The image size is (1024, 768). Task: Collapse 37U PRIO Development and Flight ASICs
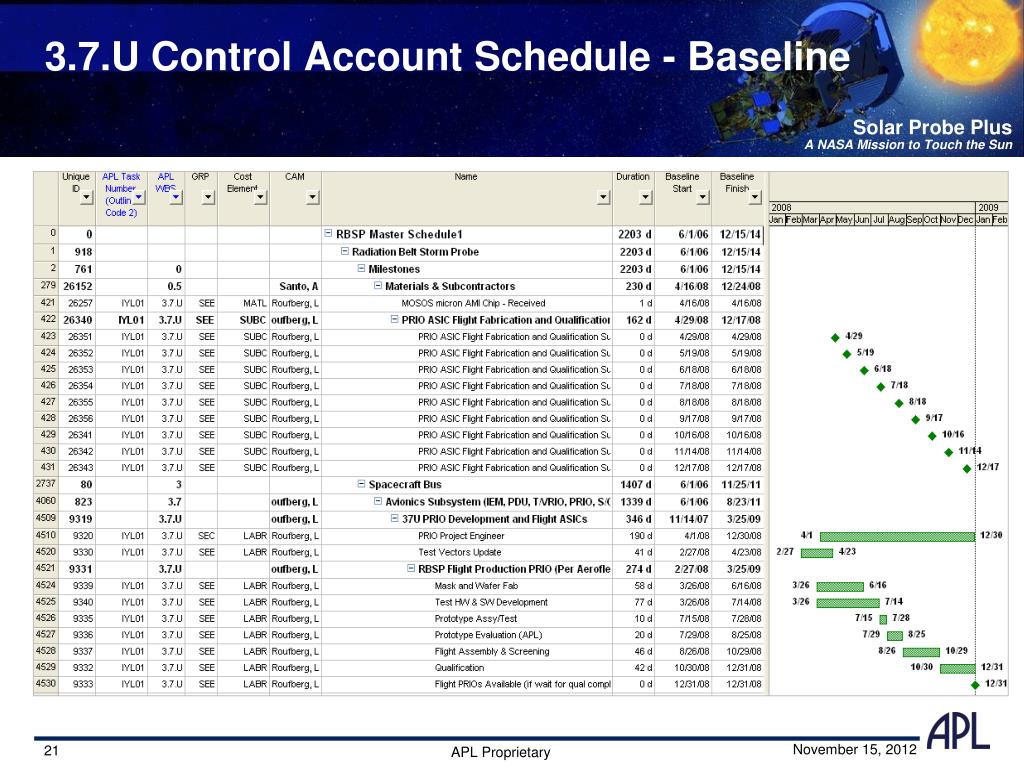[394, 519]
